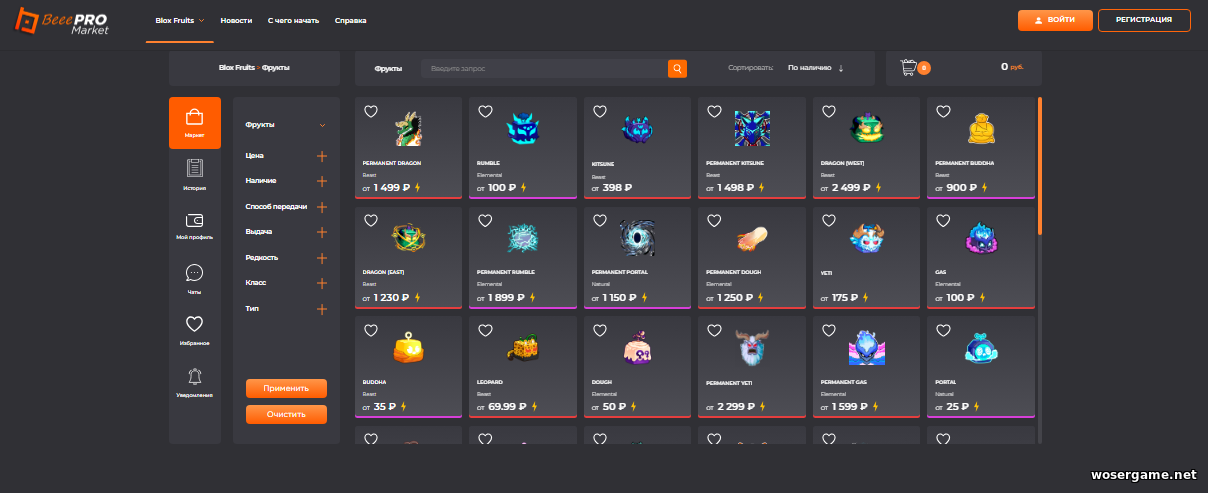Screen dimensions: 1208x493
Task: Open the Permanent Buddha fruit image
Action: click(x=981, y=129)
